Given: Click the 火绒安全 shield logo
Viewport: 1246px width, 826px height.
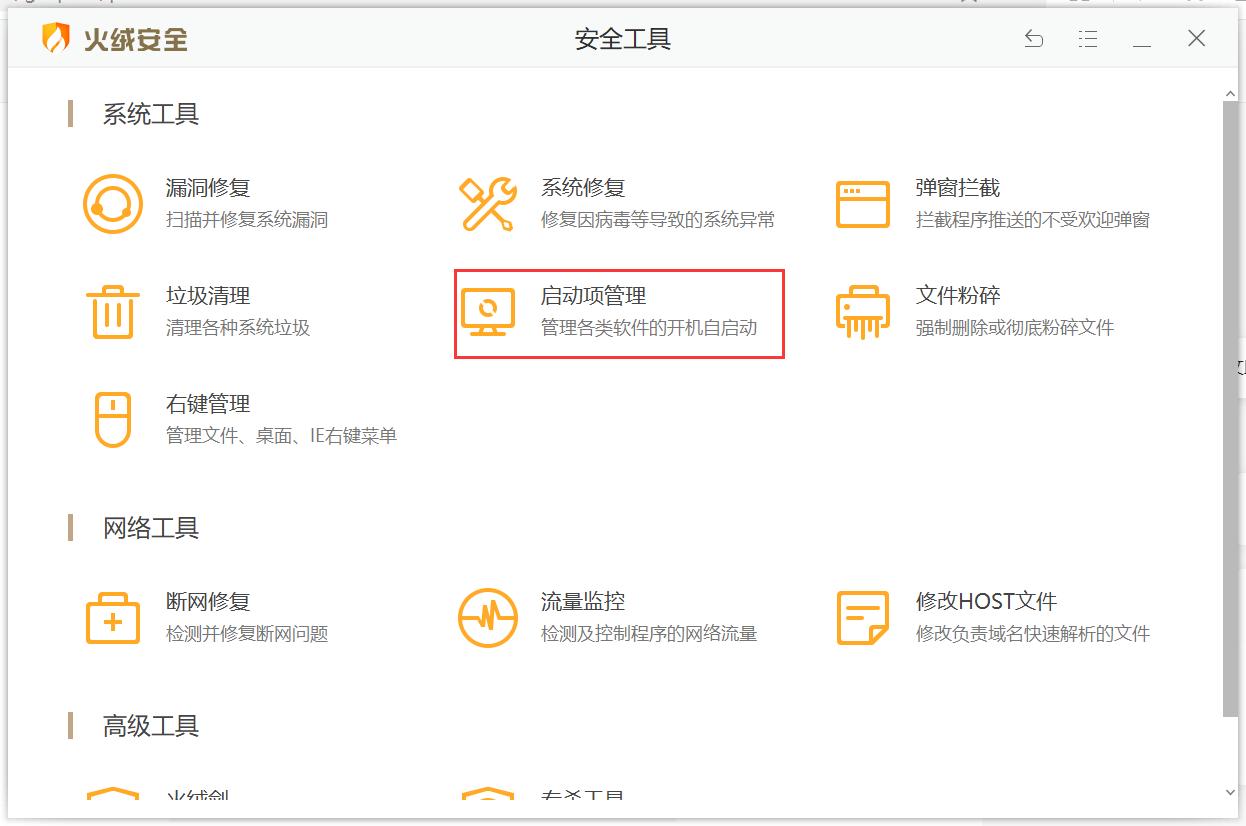Looking at the screenshot, I should tap(50, 40).
